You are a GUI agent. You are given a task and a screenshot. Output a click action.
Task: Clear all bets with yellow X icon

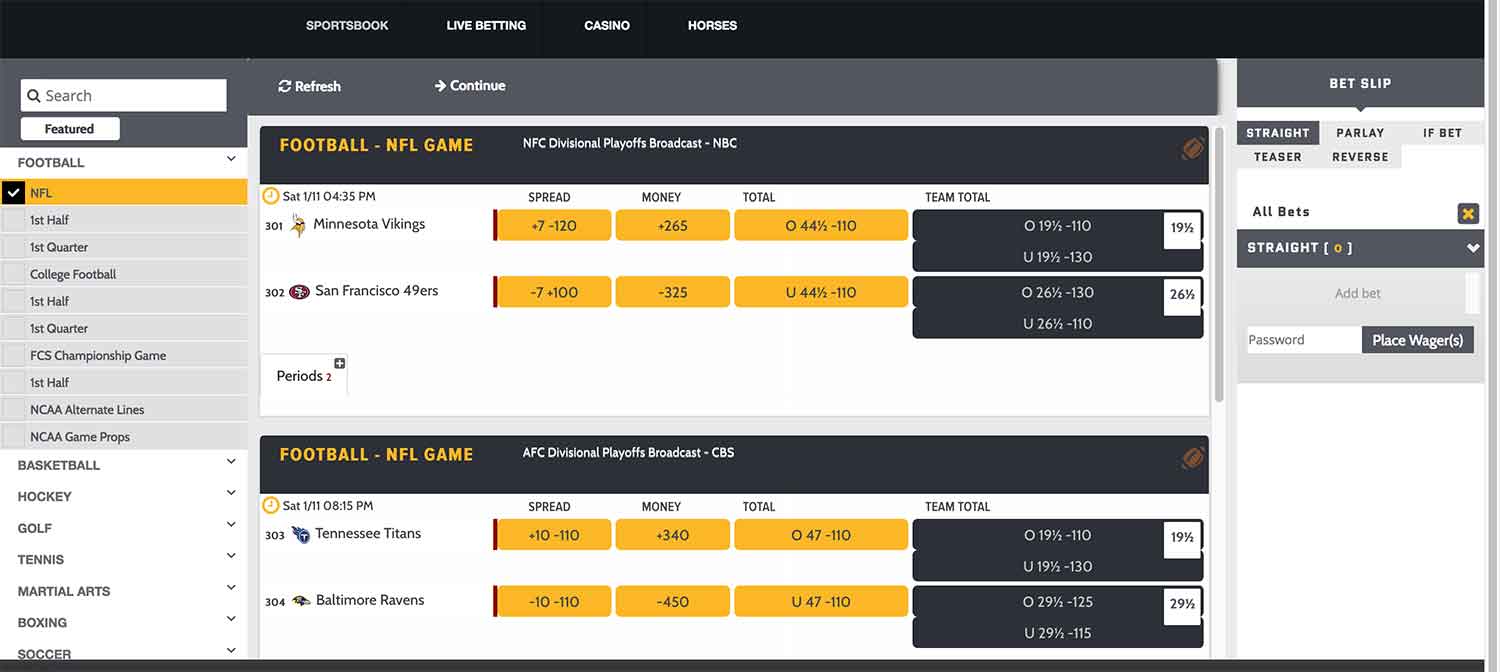pos(1467,213)
